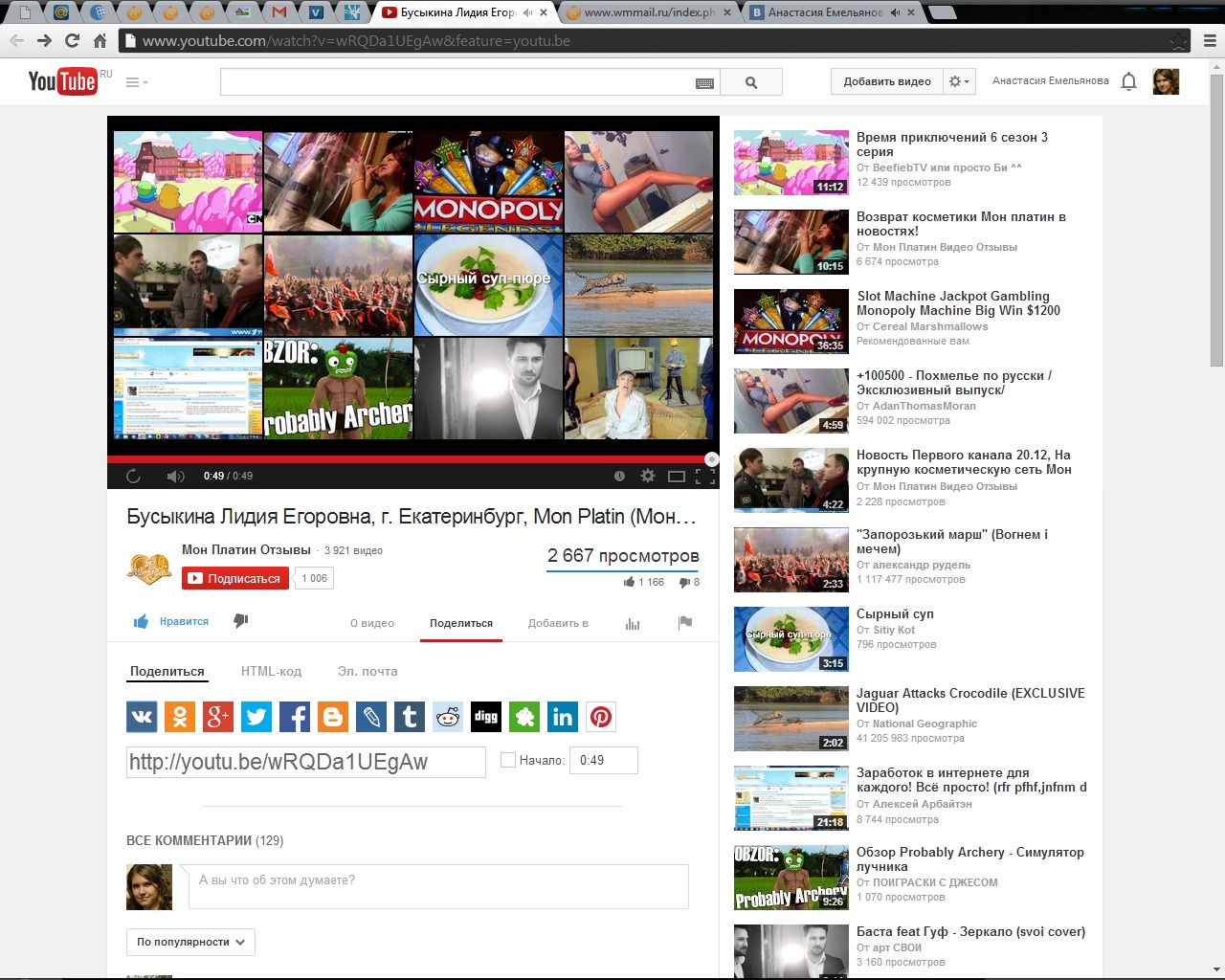The width and height of the screenshot is (1225, 980).
Task: Select Поделиться sub-tab
Action: click(167, 671)
